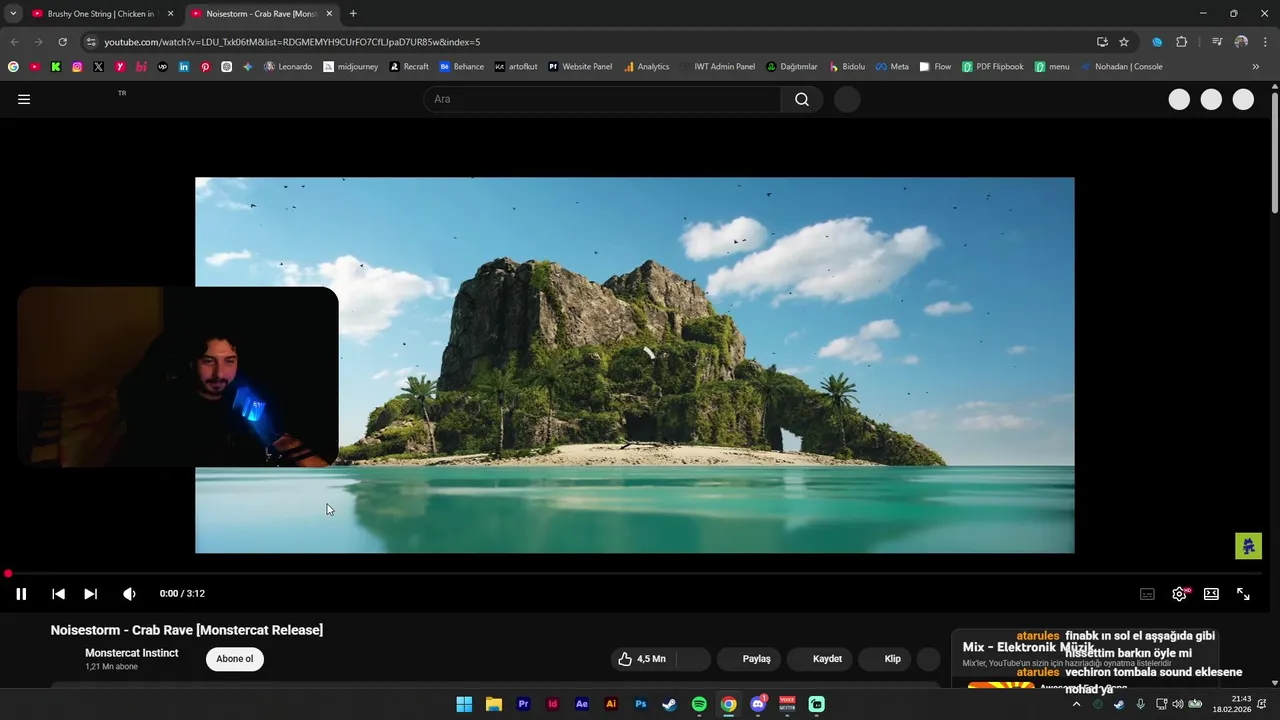
Task: Click the video progress bar start marker
Action: coord(8,574)
